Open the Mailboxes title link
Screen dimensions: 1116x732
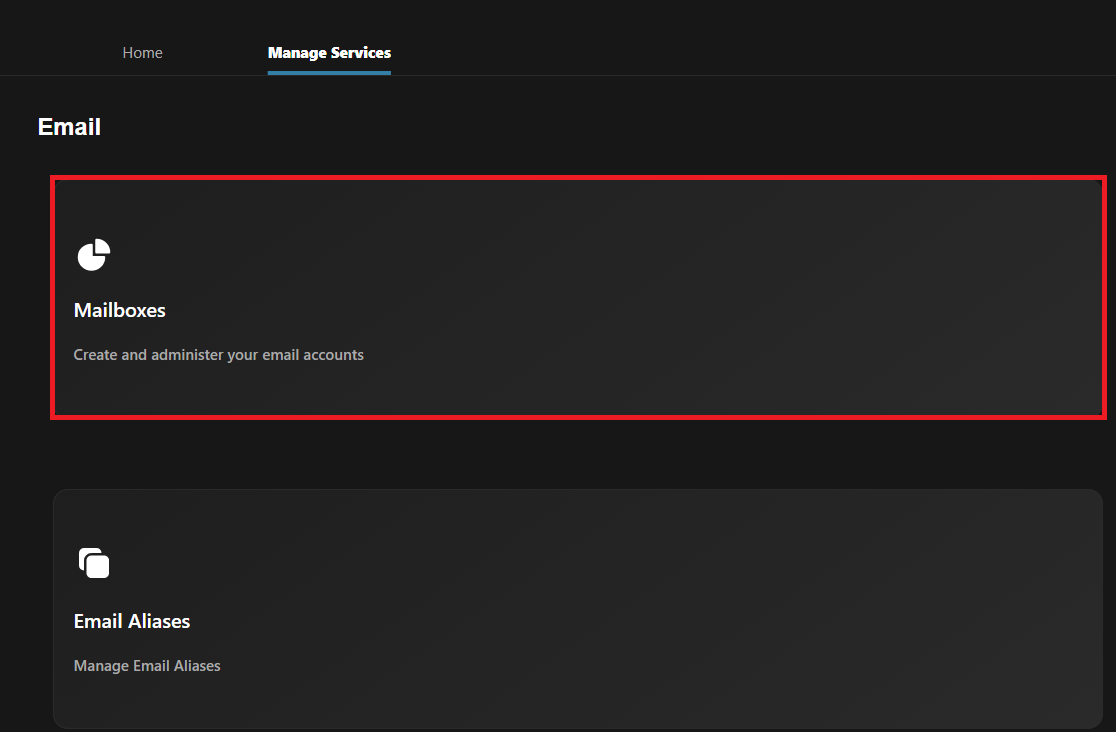click(x=120, y=311)
